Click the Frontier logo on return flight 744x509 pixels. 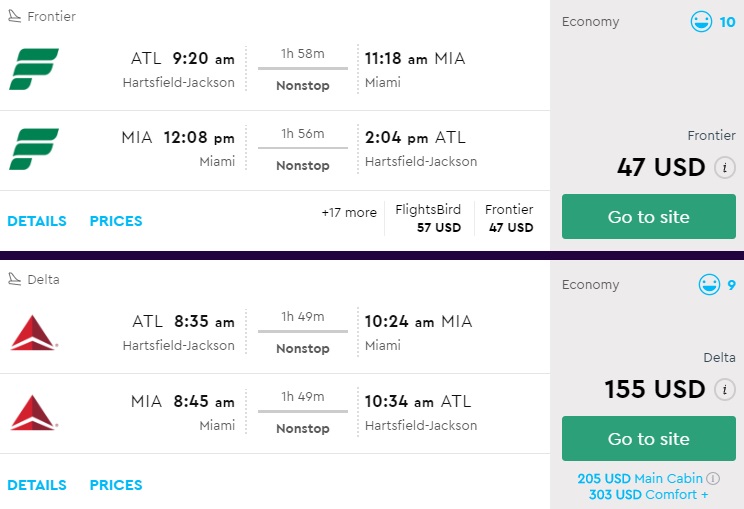coord(34,149)
